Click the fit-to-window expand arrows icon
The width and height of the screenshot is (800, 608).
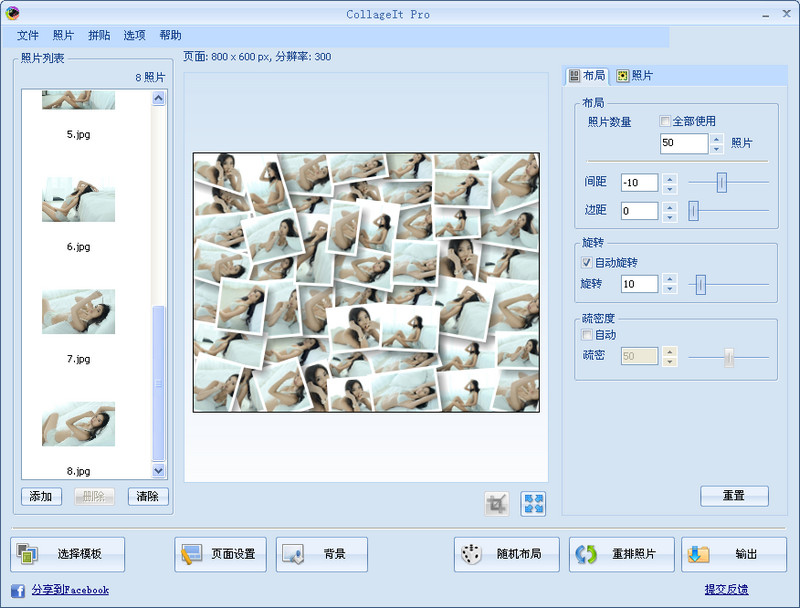[x=533, y=504]
